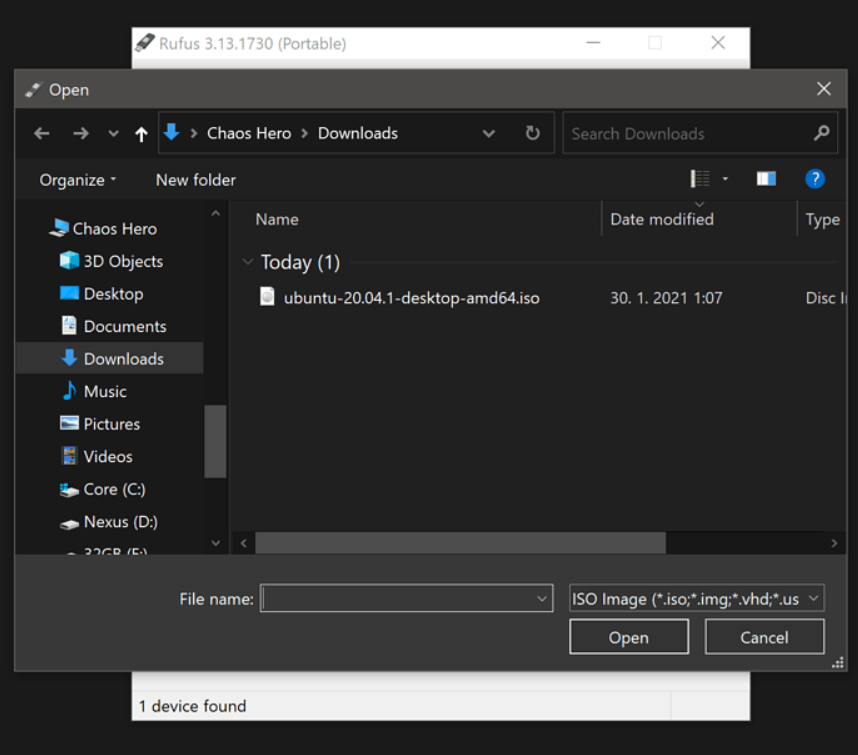Click the Rufus USB title bar icon
858x755 pixels.
pos(145,42)
